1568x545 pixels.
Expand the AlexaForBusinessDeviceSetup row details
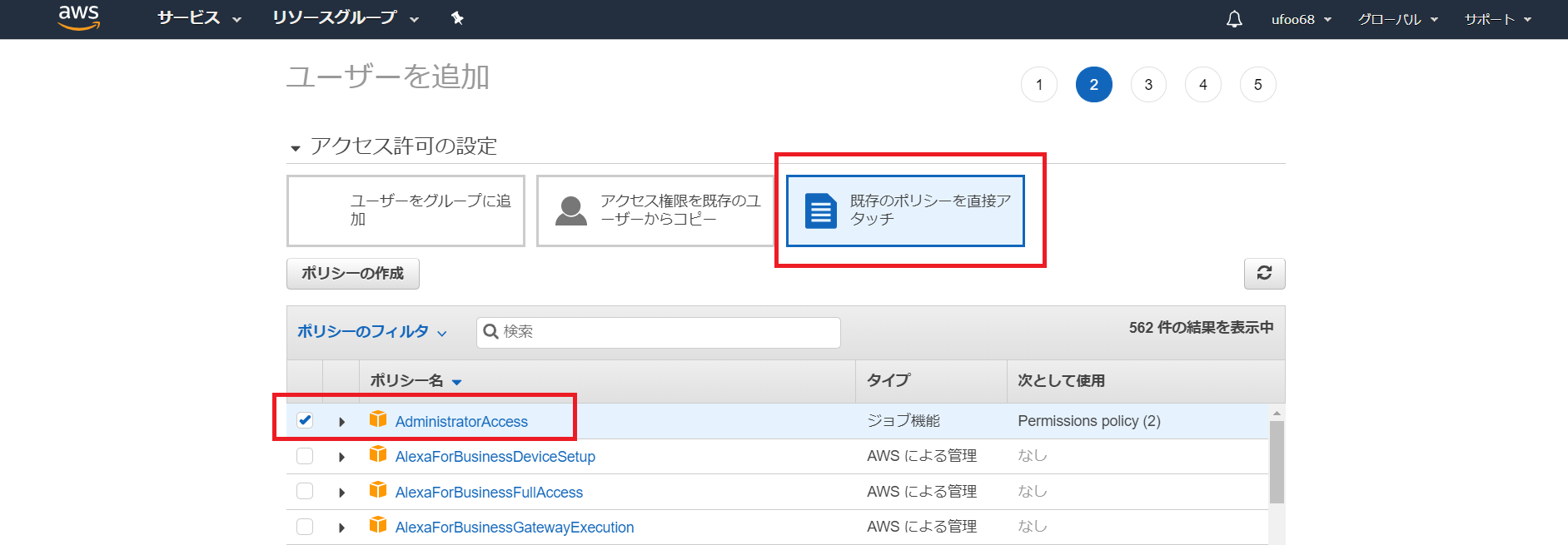(341, 457)
